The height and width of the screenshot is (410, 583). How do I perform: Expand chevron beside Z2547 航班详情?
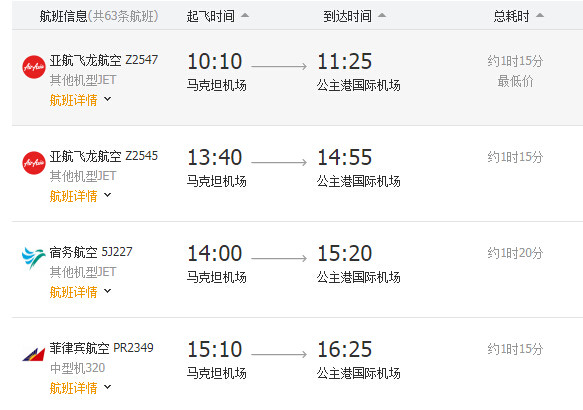[x=107, y=99]
